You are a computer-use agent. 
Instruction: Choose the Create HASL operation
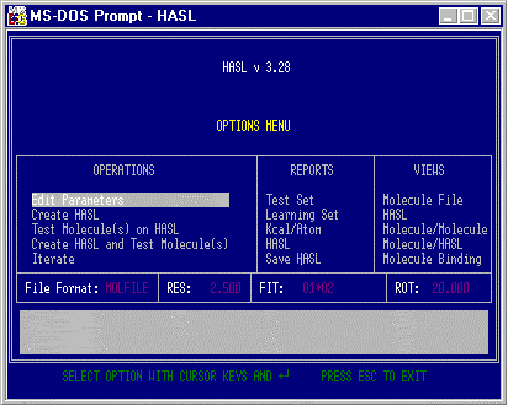pos(65,215)
